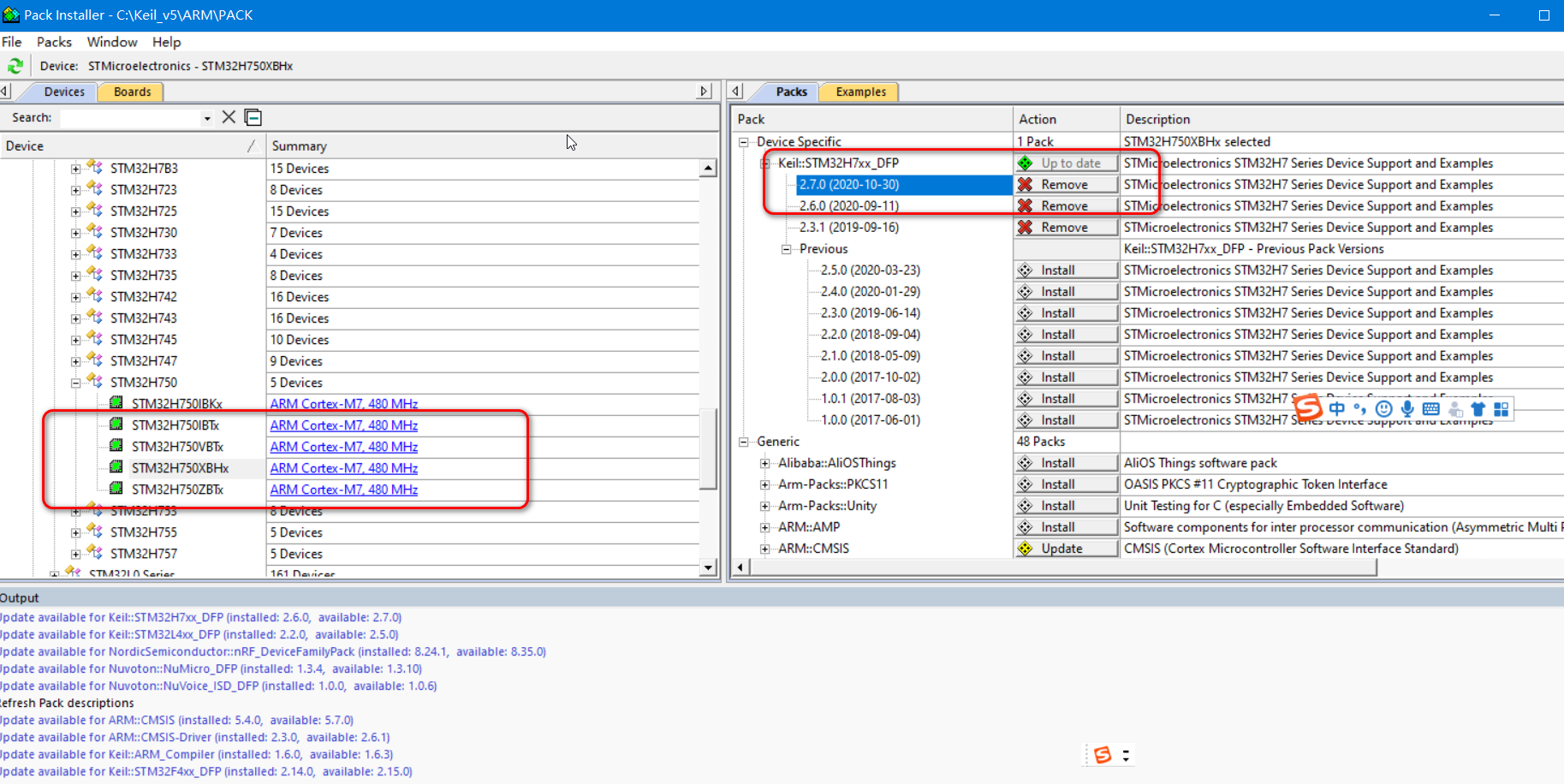The width and height of the screenshot is (1564, 784).
Task: Open the Window menu
Action: pyautogui.click(x=112, y=42)
